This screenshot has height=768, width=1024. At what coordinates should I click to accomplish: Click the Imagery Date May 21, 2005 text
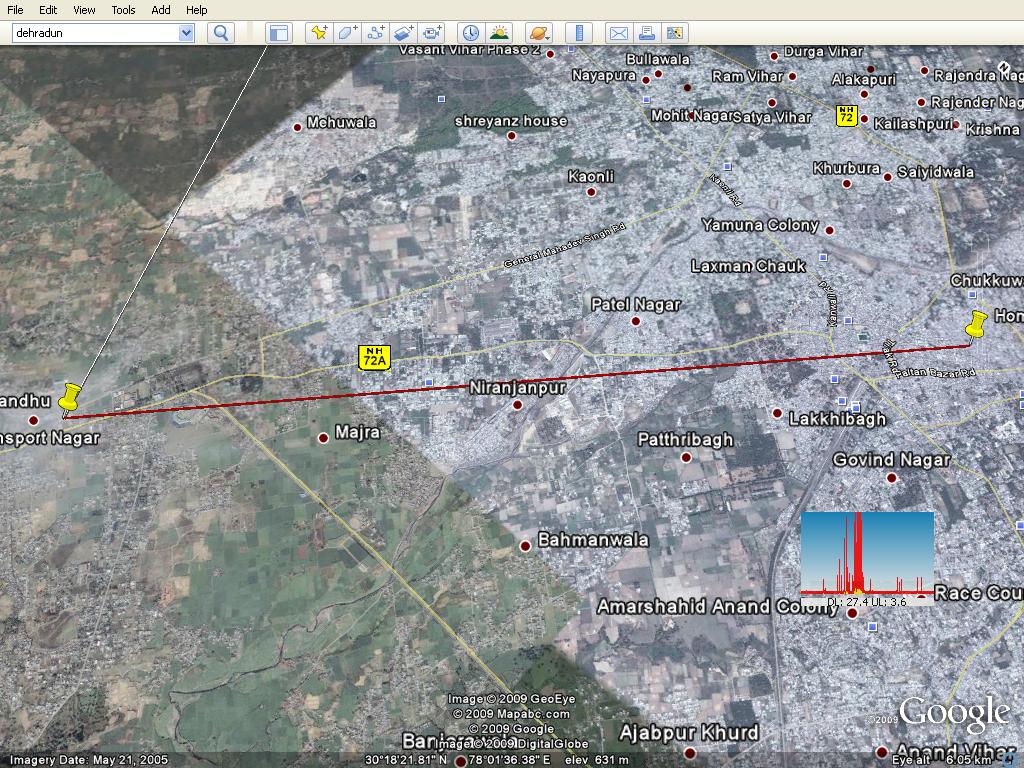tap(89, 760)
